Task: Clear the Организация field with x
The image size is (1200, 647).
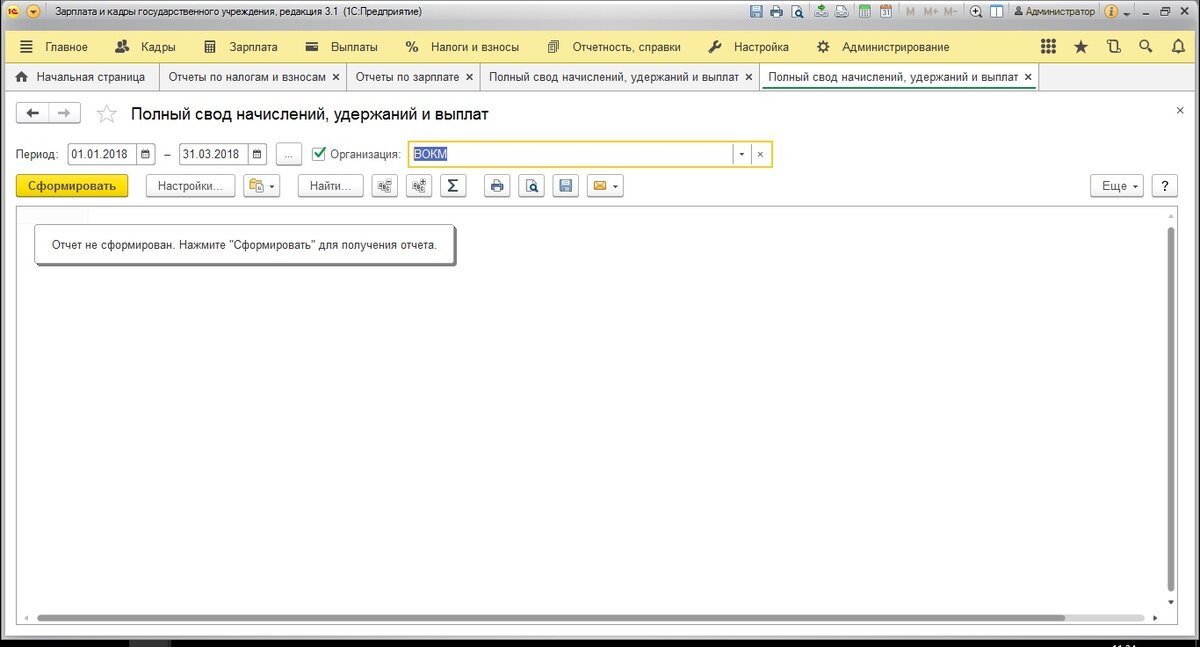Action: tap(760, 154)
